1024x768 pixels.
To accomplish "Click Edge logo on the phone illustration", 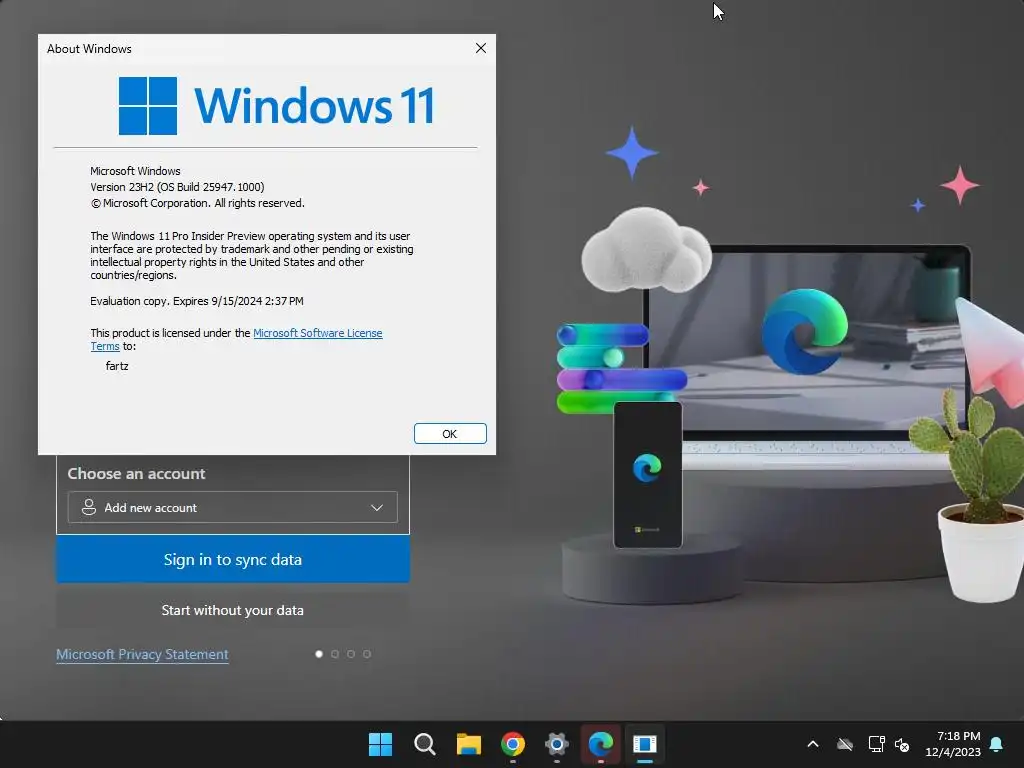I will (647, 468).
